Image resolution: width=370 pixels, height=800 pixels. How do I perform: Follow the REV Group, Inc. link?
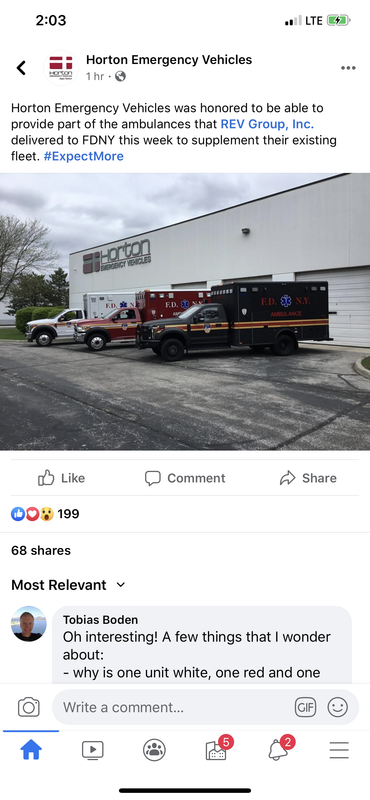pos(267,124)
